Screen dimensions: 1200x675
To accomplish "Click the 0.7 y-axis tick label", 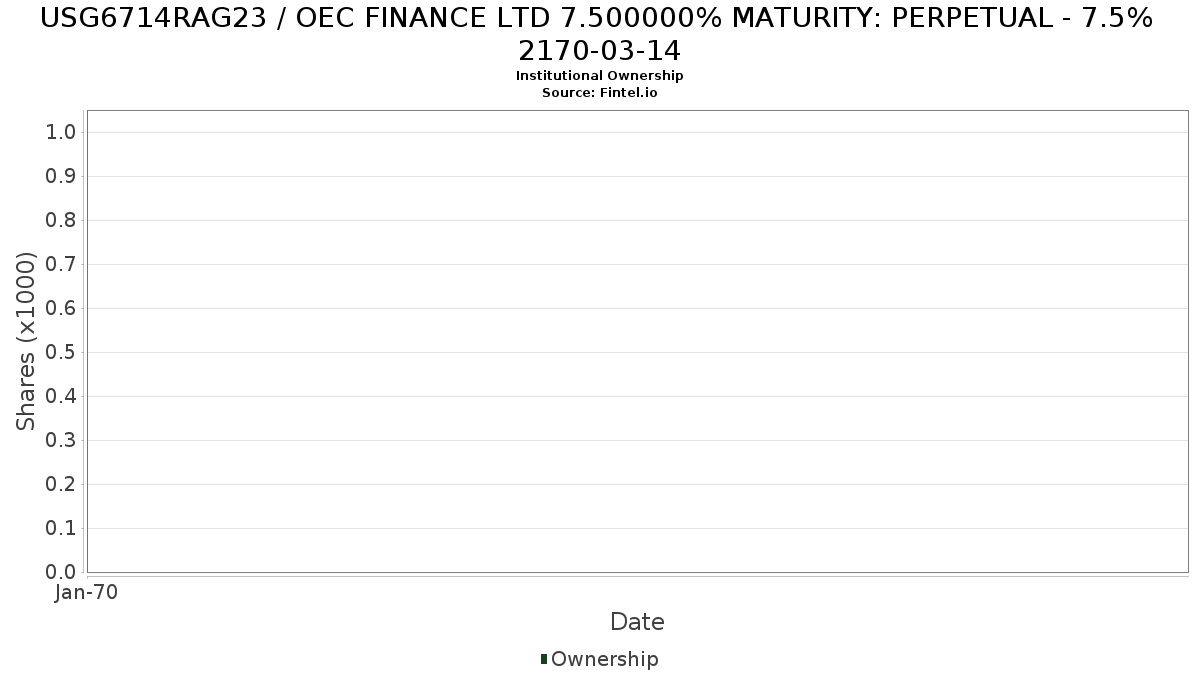I will coord(60,264).
